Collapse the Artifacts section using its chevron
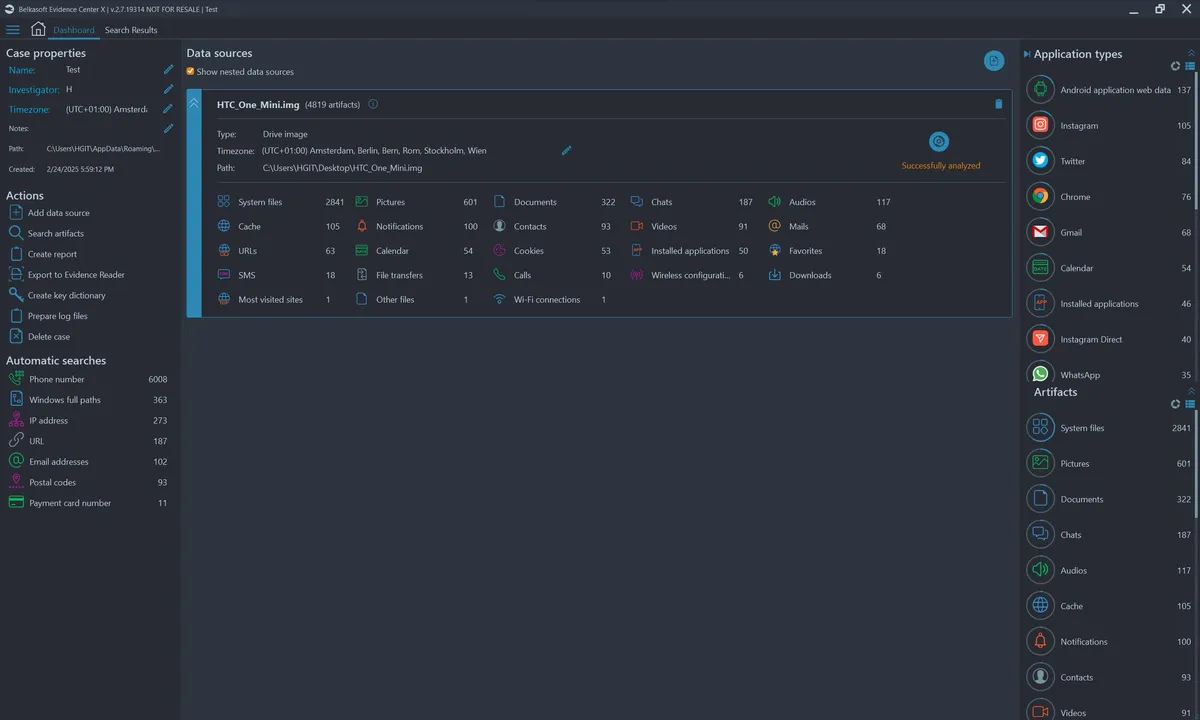Image resolution: width=1200 pixels, height=720 pixels. (x=1190, y=391)
